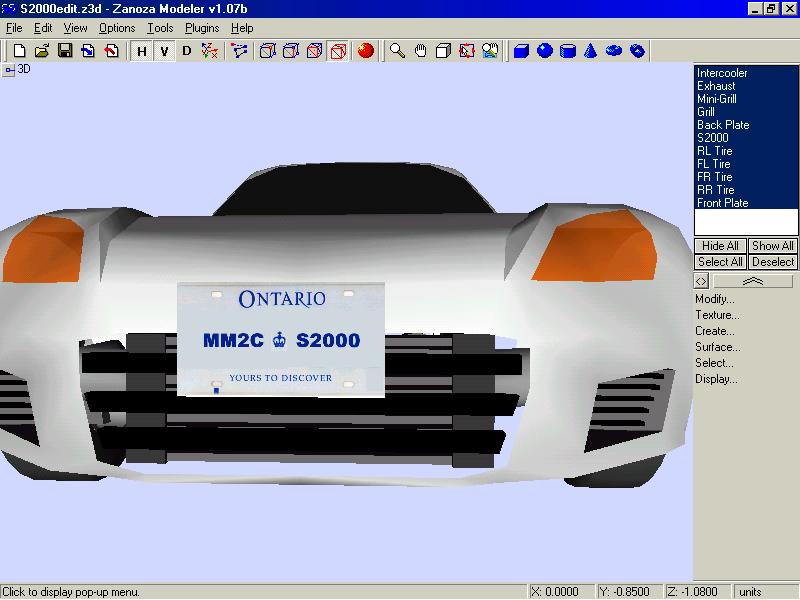Select the Front Plate object in list
The height and width of the screenshot is (600, 800).
point(722,203)
